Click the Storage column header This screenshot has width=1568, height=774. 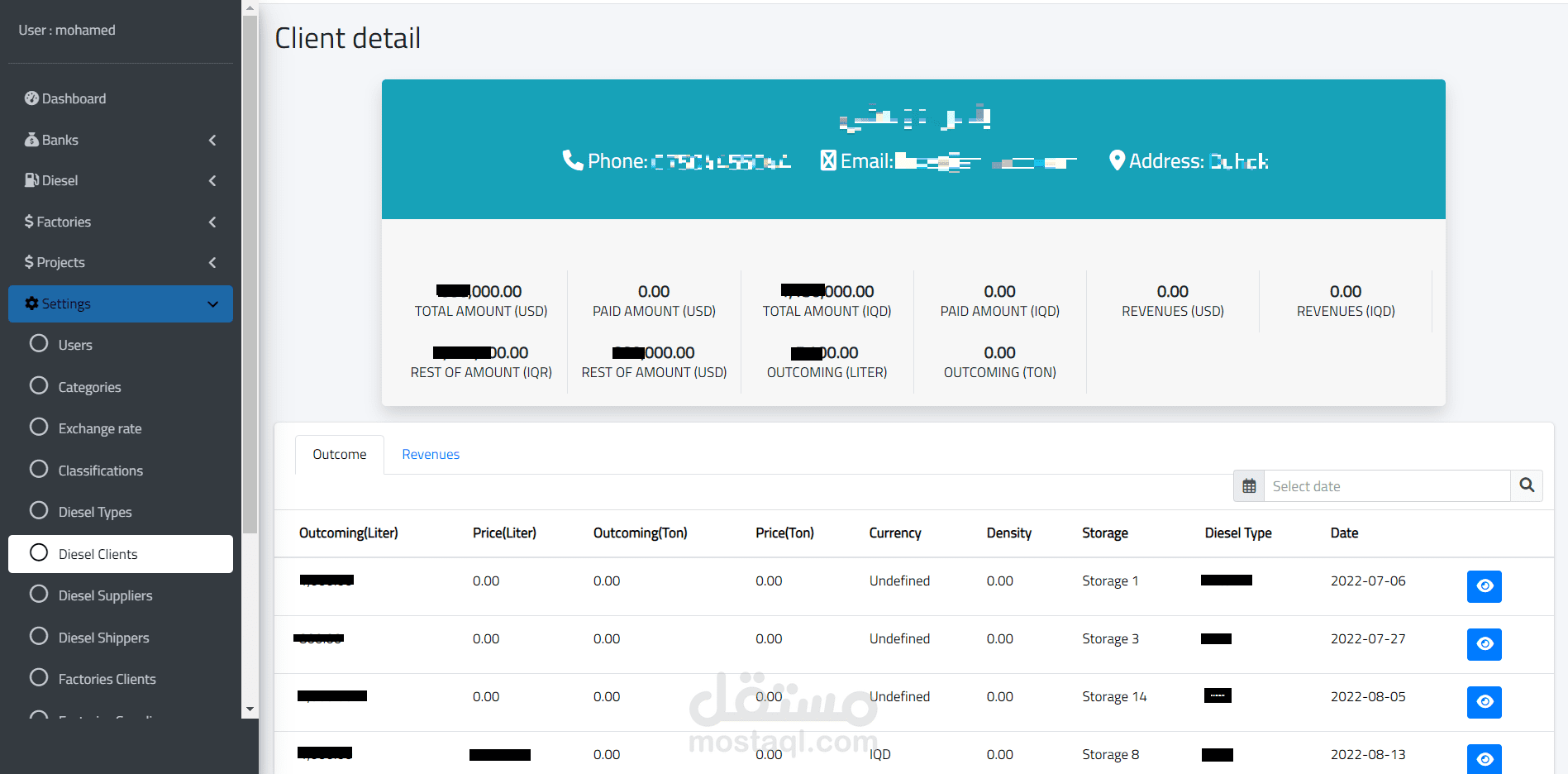pyautogui.click(x=1105, y=533)
